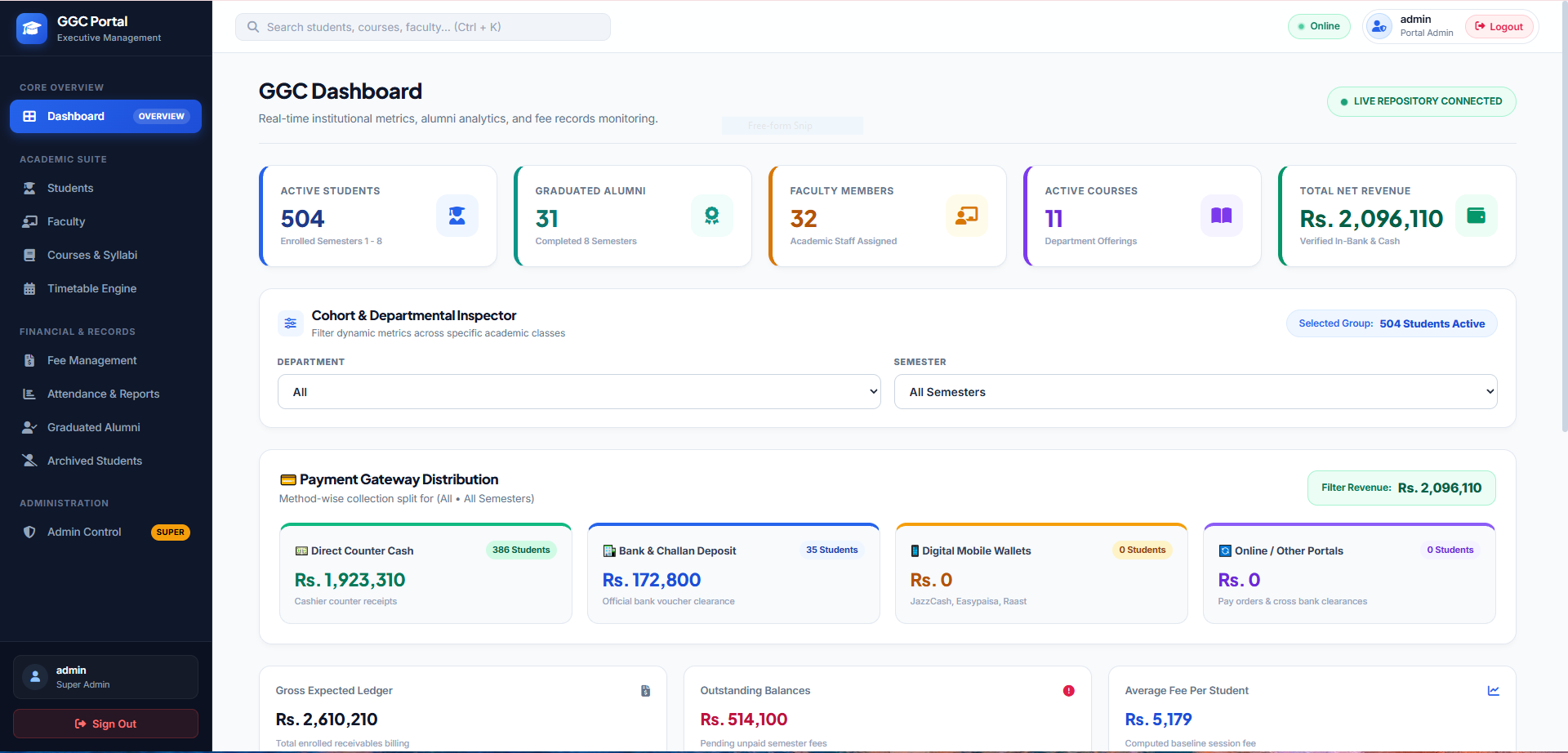Click the sidebar admin profile avatar
1568x753 pixels.
click(x=35, y=677)
